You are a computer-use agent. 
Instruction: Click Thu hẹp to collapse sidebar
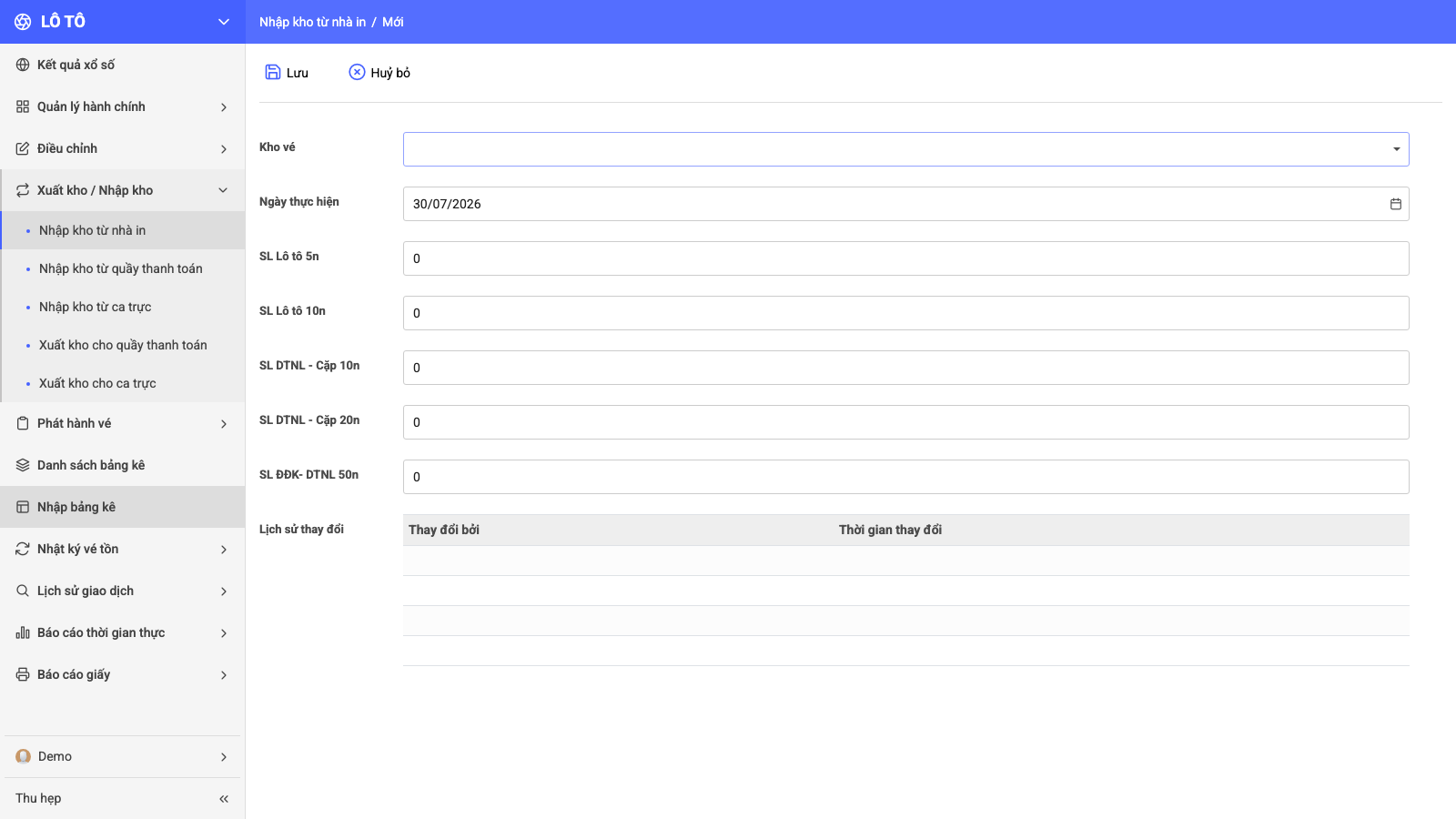(38, 798)
